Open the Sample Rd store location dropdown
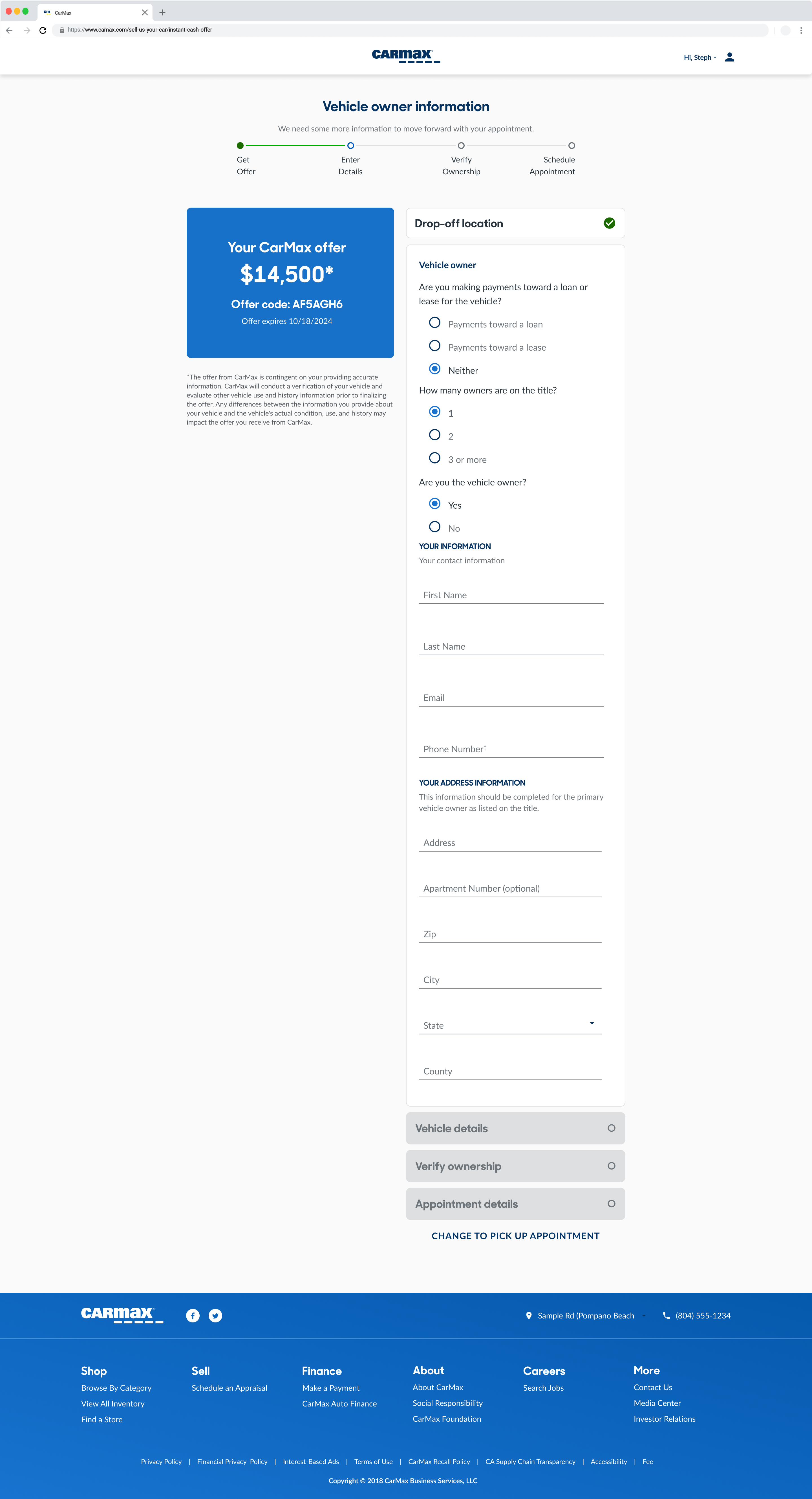 [586, 1316]
